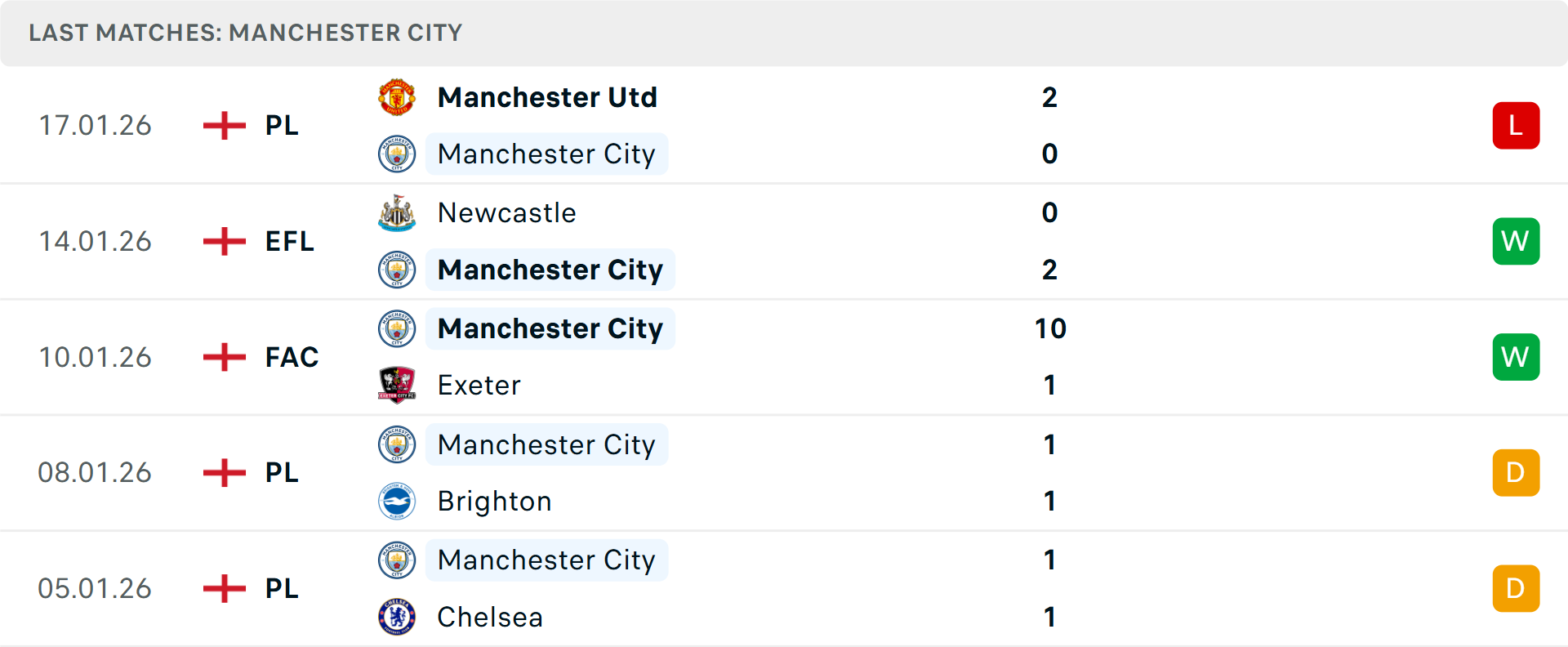
Task: Open the Chelsea team link
Action: tap(490, 617)
